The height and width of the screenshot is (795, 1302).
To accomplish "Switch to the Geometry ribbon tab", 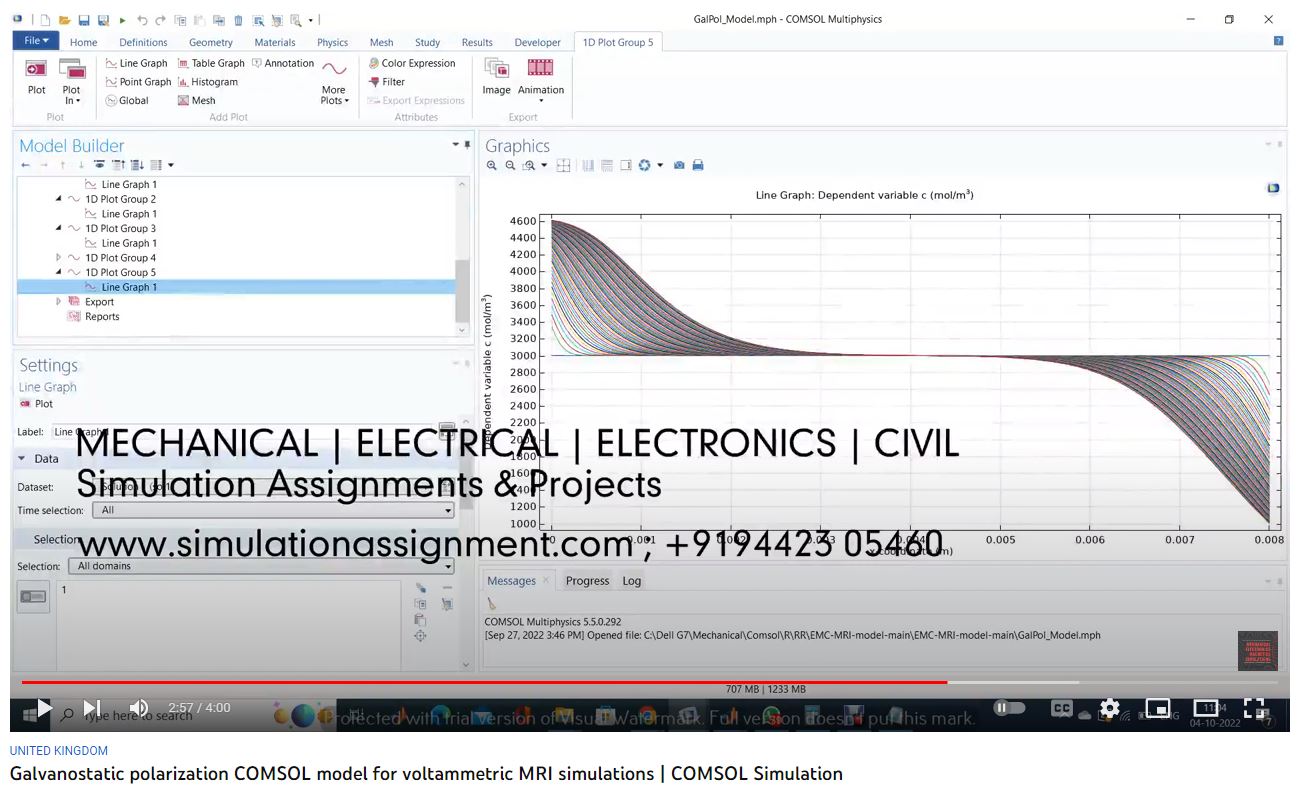I will click(211, 42).
